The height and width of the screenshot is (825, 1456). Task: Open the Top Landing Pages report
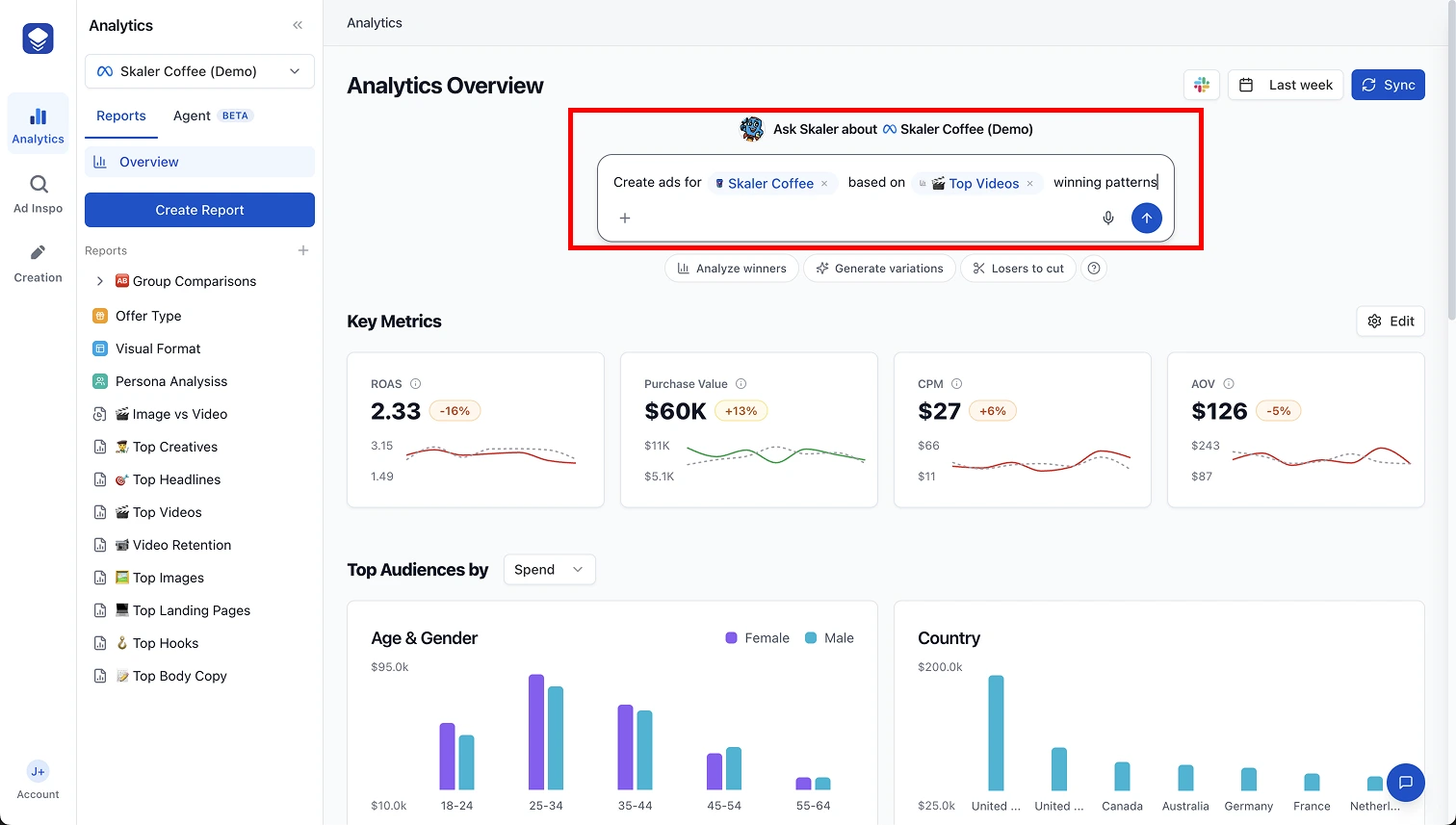coord(183,610)
